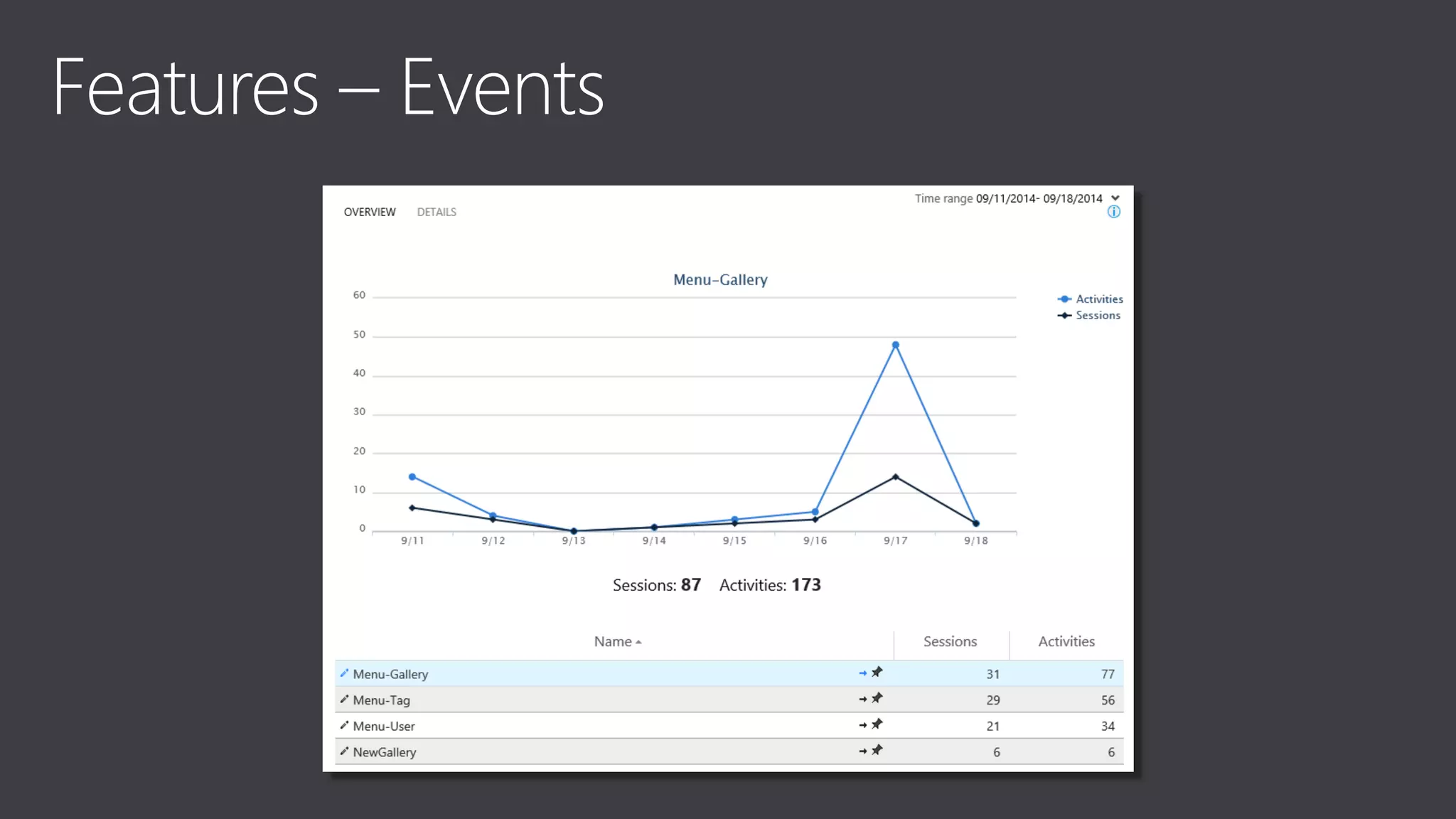Sort by the Activities column header
This screenshot has height=819, width=1456.
pyautogui.click(x=1066, y=641)
